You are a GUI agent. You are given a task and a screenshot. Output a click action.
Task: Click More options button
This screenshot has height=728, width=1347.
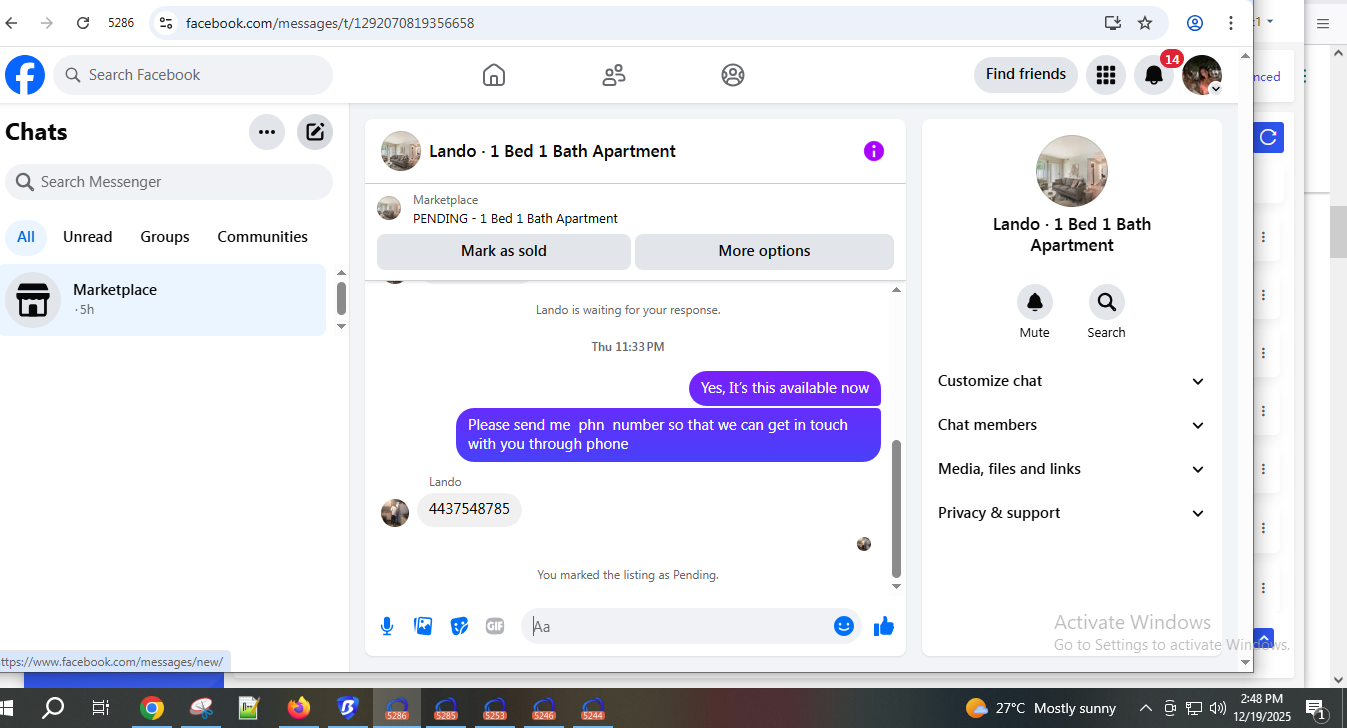[765, 251]
